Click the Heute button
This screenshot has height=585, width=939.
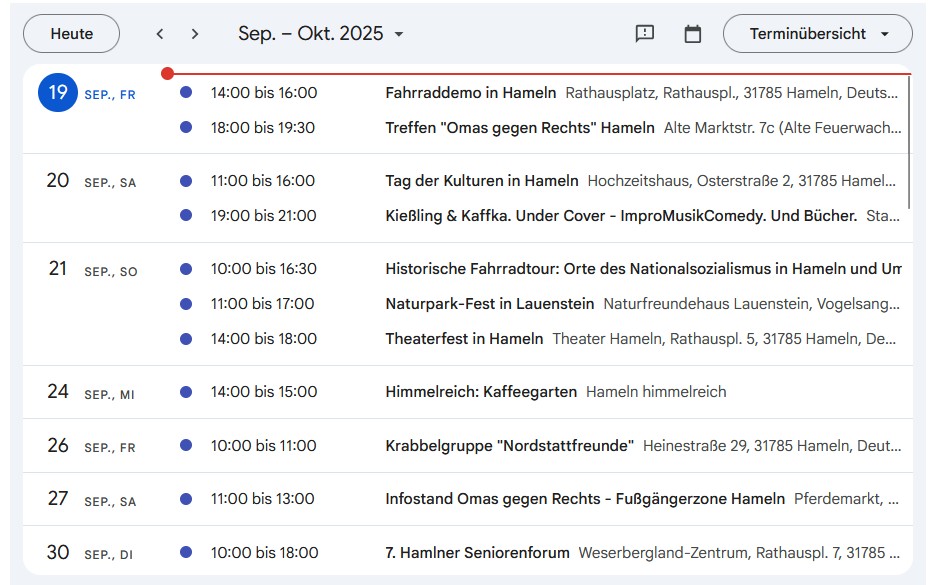71,34
